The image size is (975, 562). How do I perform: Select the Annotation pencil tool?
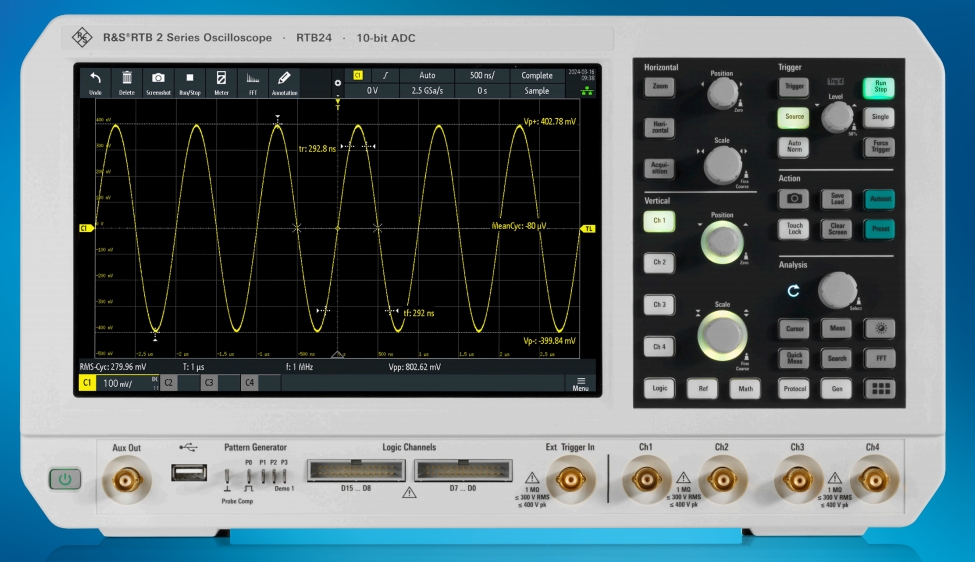pos(284,82)
